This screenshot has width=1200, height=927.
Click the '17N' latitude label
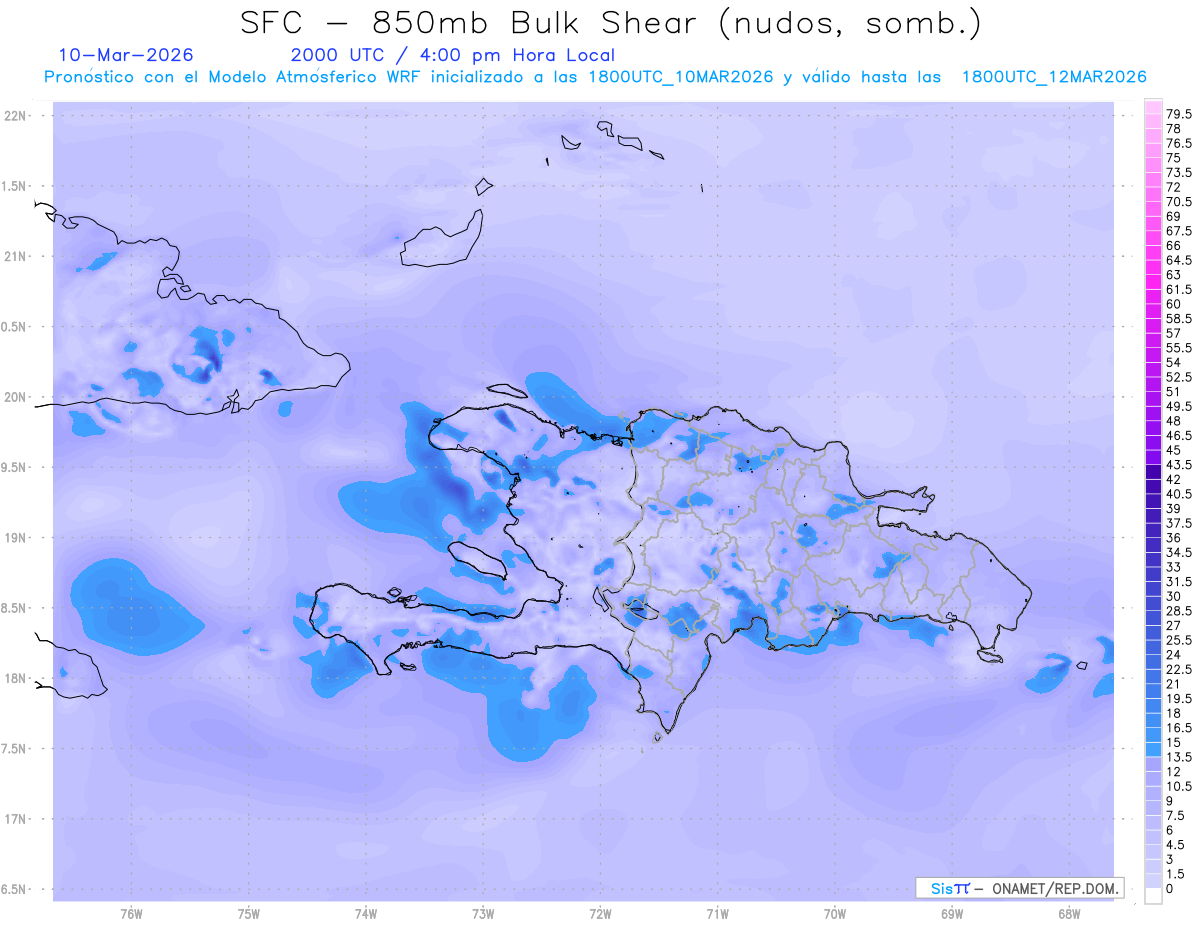16,819
